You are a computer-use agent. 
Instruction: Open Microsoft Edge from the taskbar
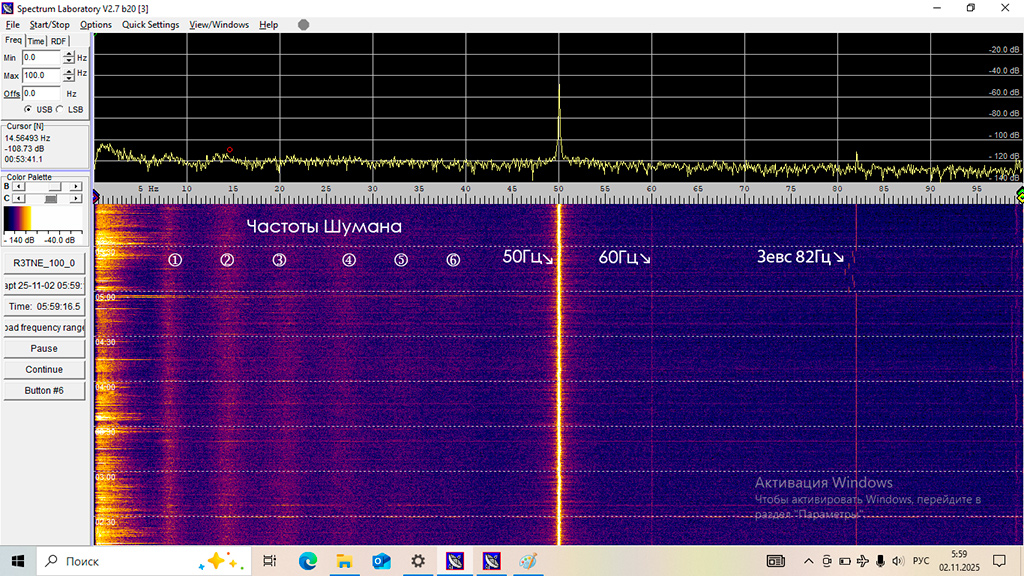[306, 561]
